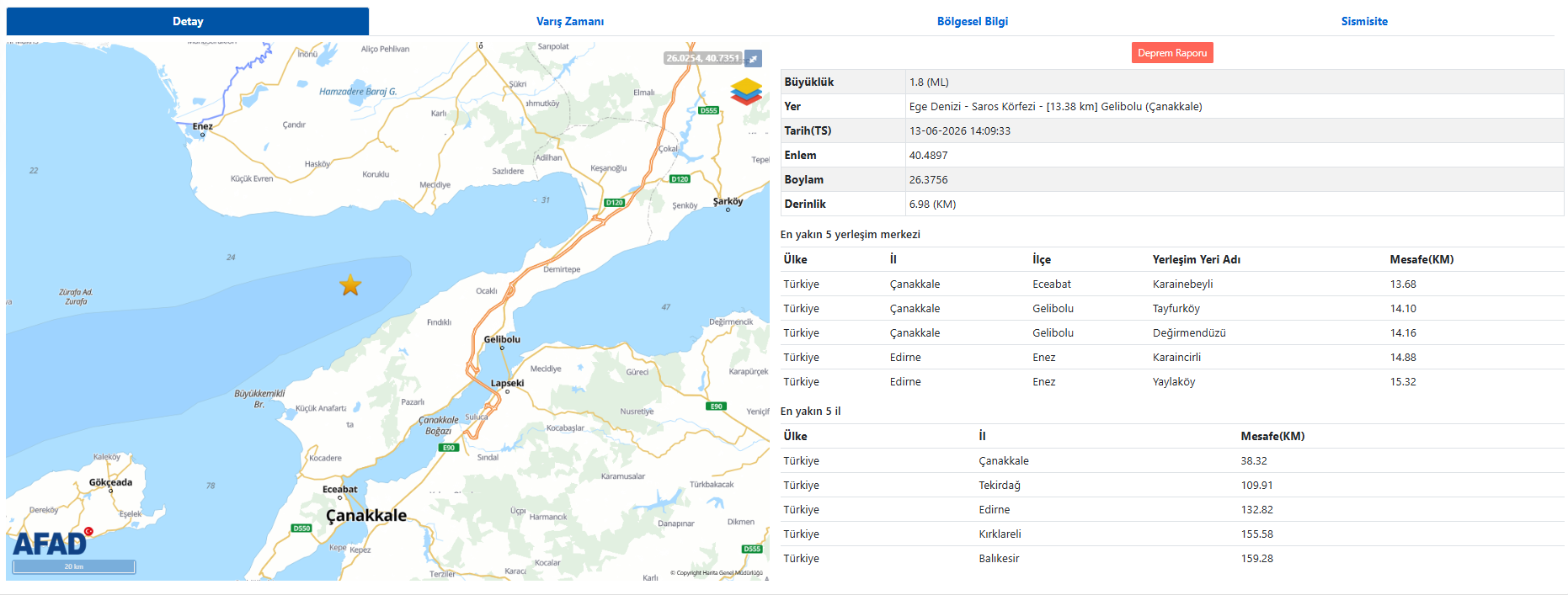Click the Şarköy town label on map
Viewport: 1568px width, 595px height.
[728, 201]
